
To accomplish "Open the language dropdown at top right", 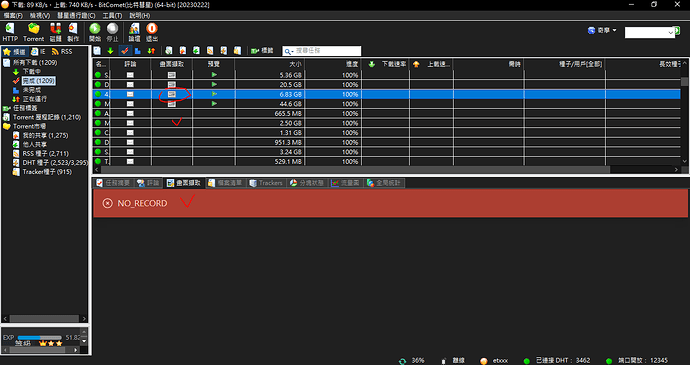I will pos(602,30).
